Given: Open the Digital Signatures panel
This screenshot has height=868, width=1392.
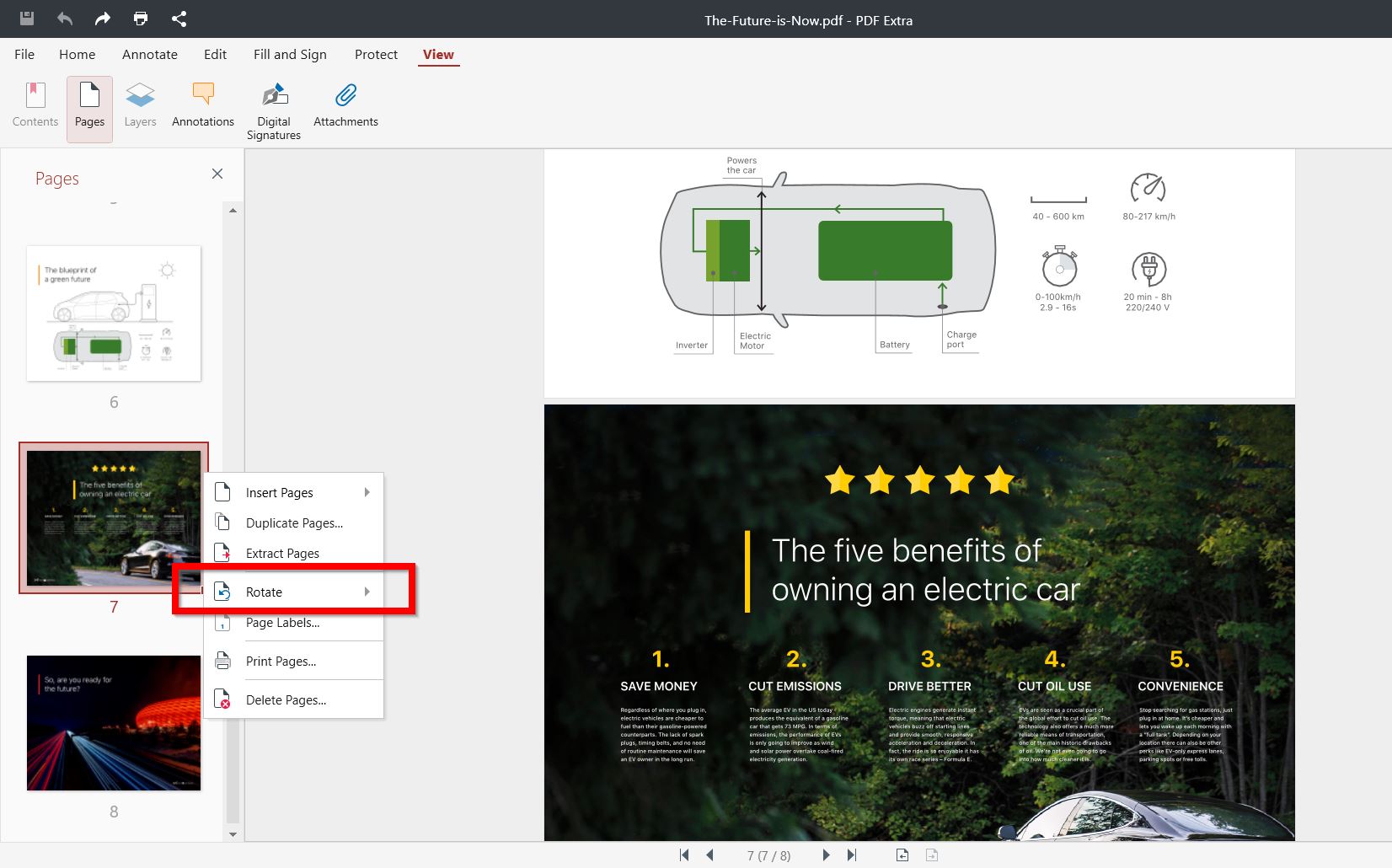Looking at the screenshot, I should pos(274,110).
